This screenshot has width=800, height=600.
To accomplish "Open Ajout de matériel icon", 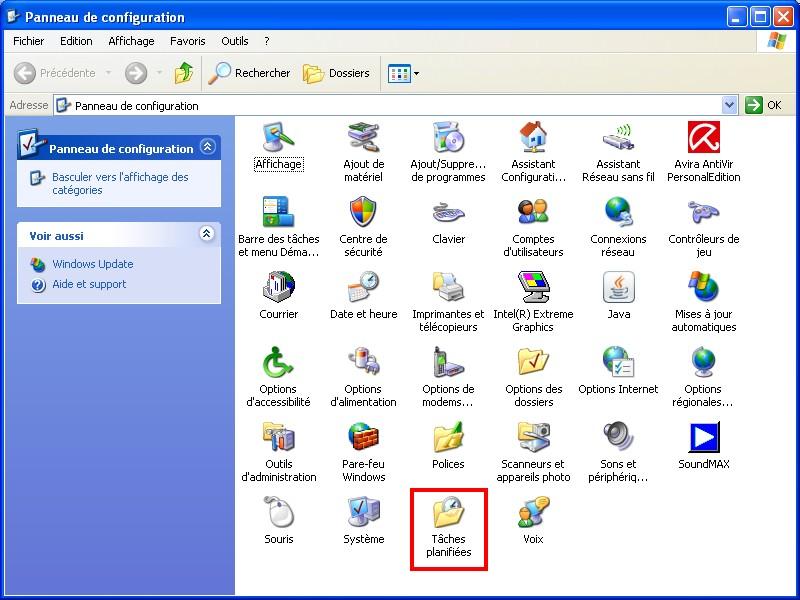I will 363,138.
